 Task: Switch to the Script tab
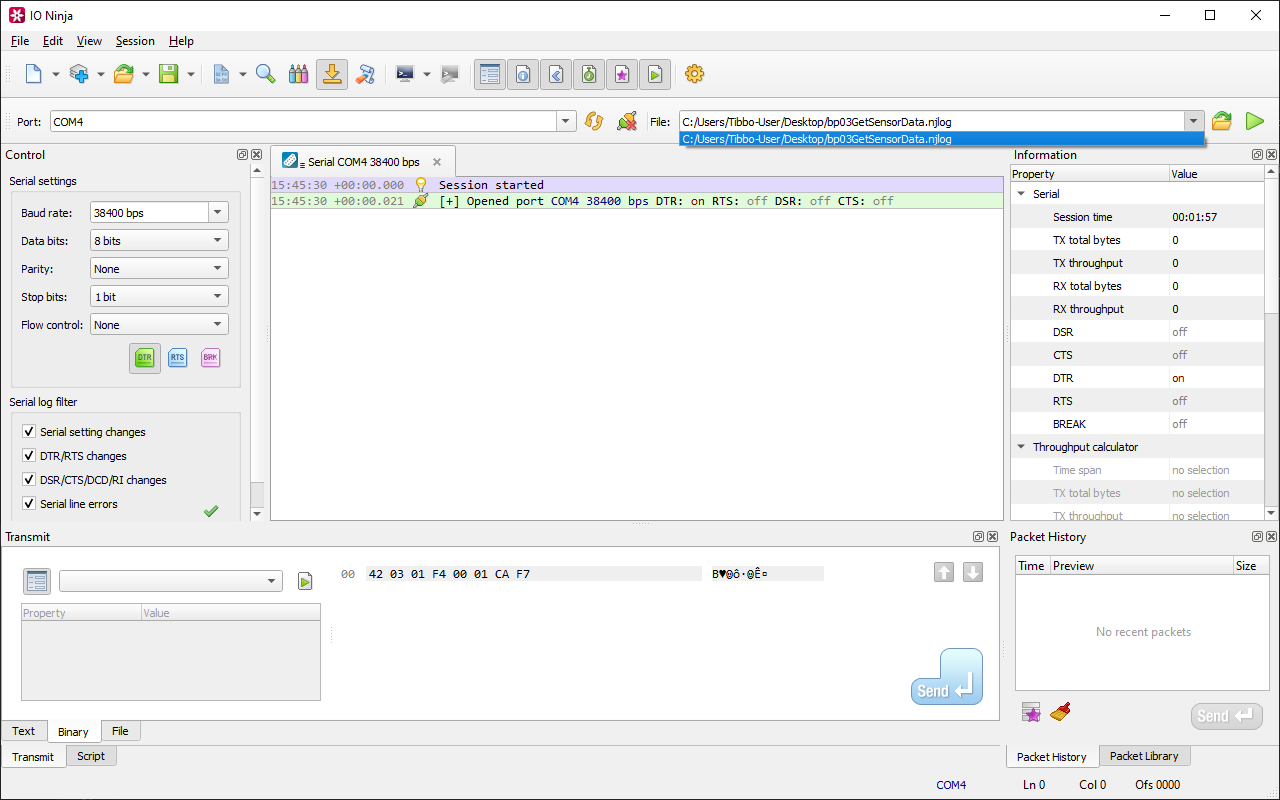[91, 756]
